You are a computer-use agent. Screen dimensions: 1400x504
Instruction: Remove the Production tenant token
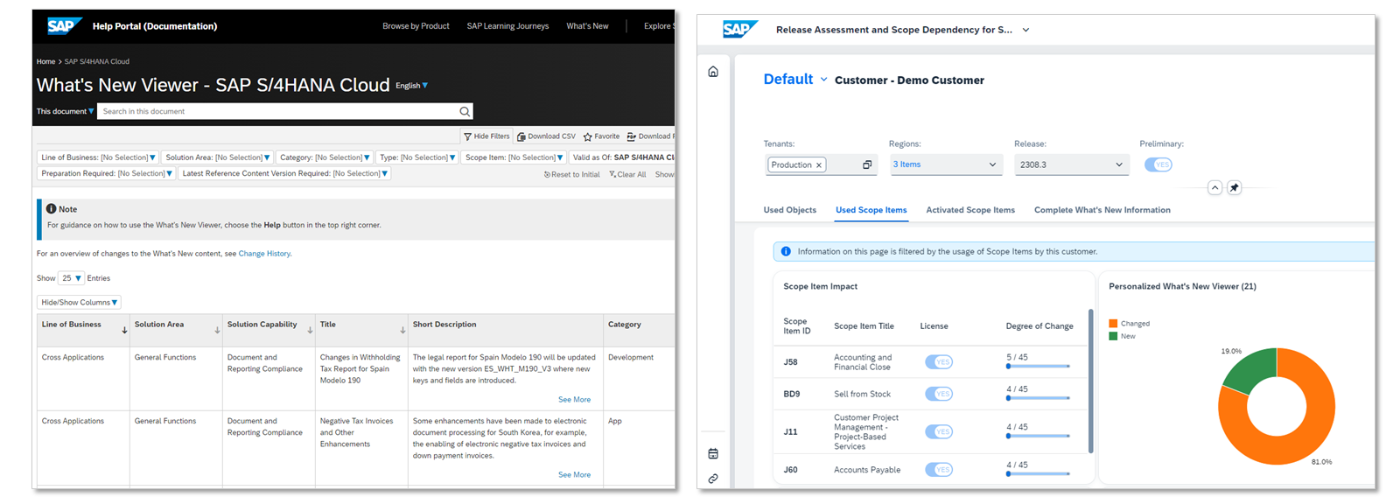[819, 165]
